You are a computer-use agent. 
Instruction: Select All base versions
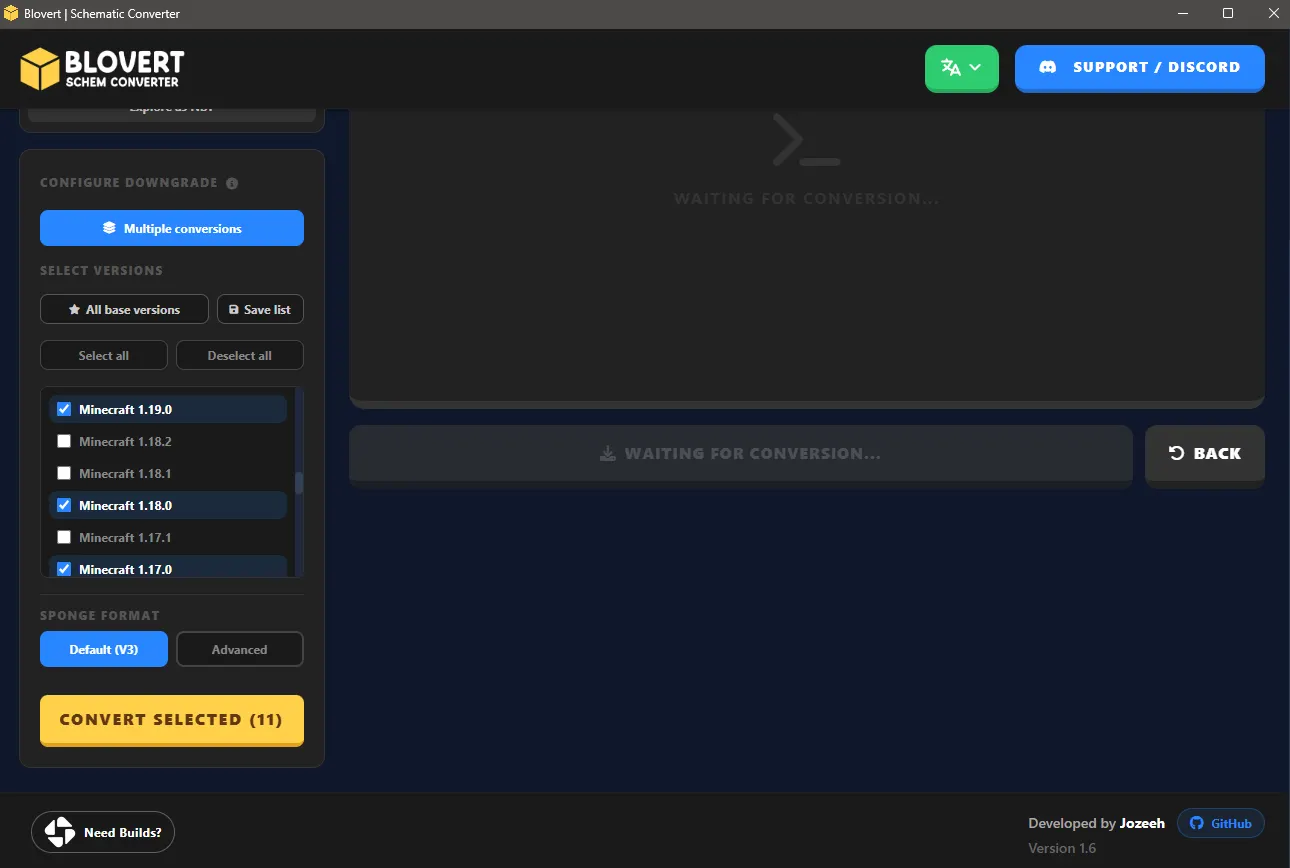pyautogui.click(x=124, y=309)
